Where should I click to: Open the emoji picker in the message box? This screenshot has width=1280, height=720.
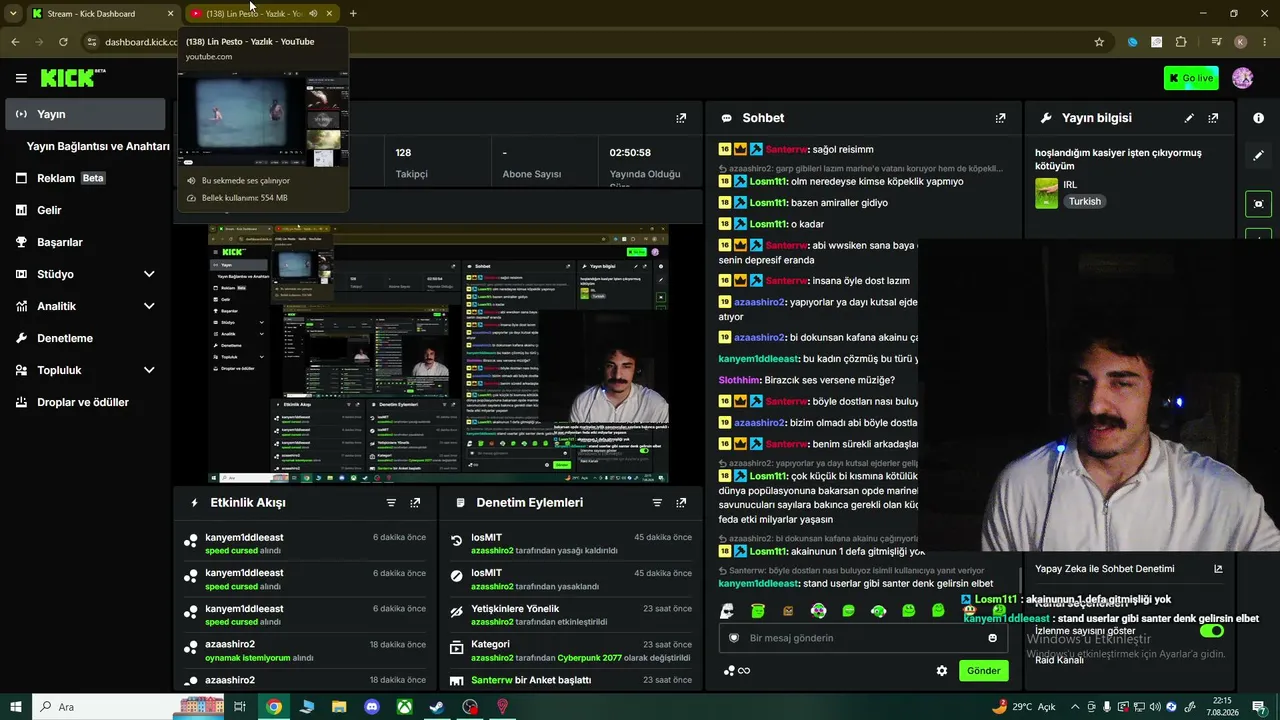[992, 638]
